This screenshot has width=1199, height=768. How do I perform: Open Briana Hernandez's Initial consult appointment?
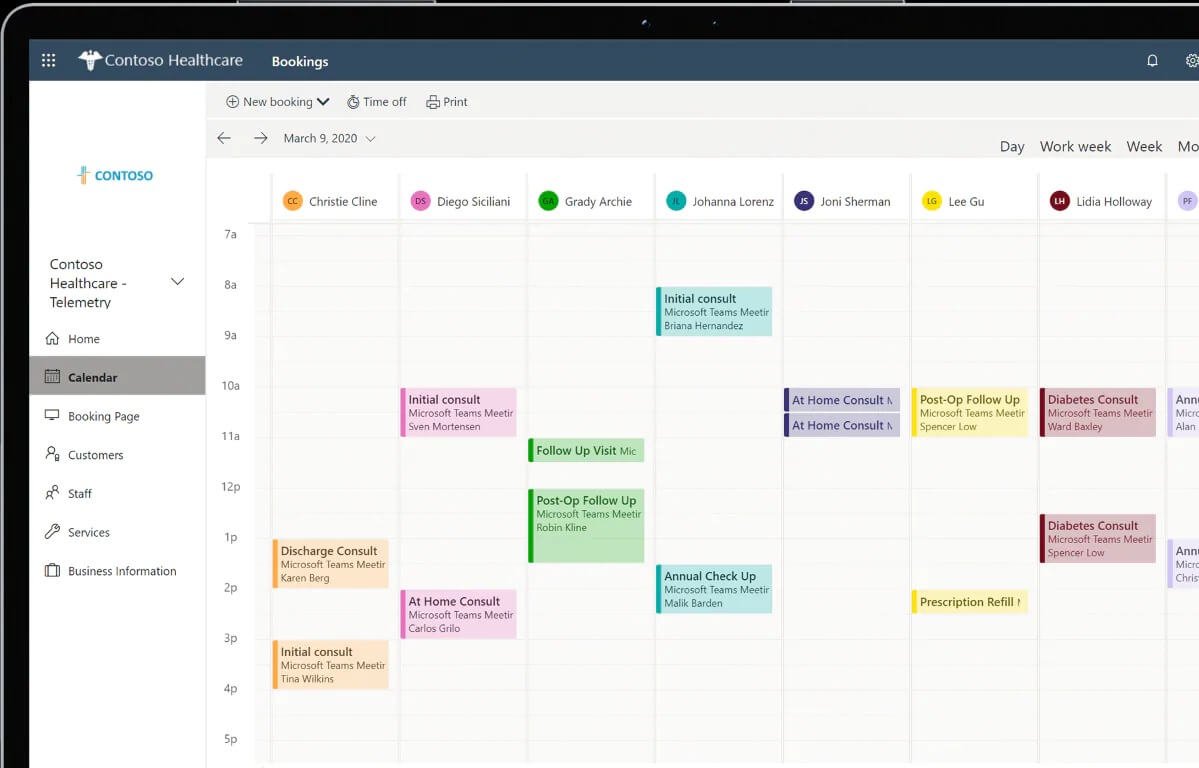point(713,310)
